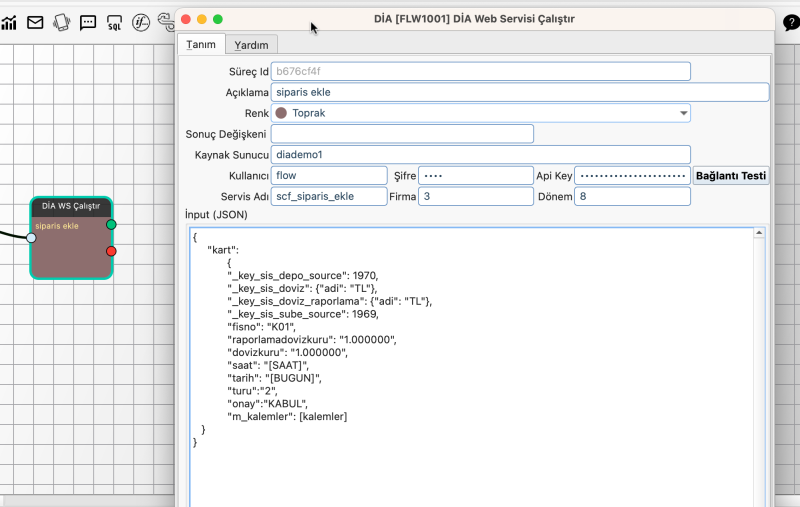This screenshot has height=507, width=800.
Task: Click the JSON input scrollbar up arrow
Action: click(x=759, y=234)
